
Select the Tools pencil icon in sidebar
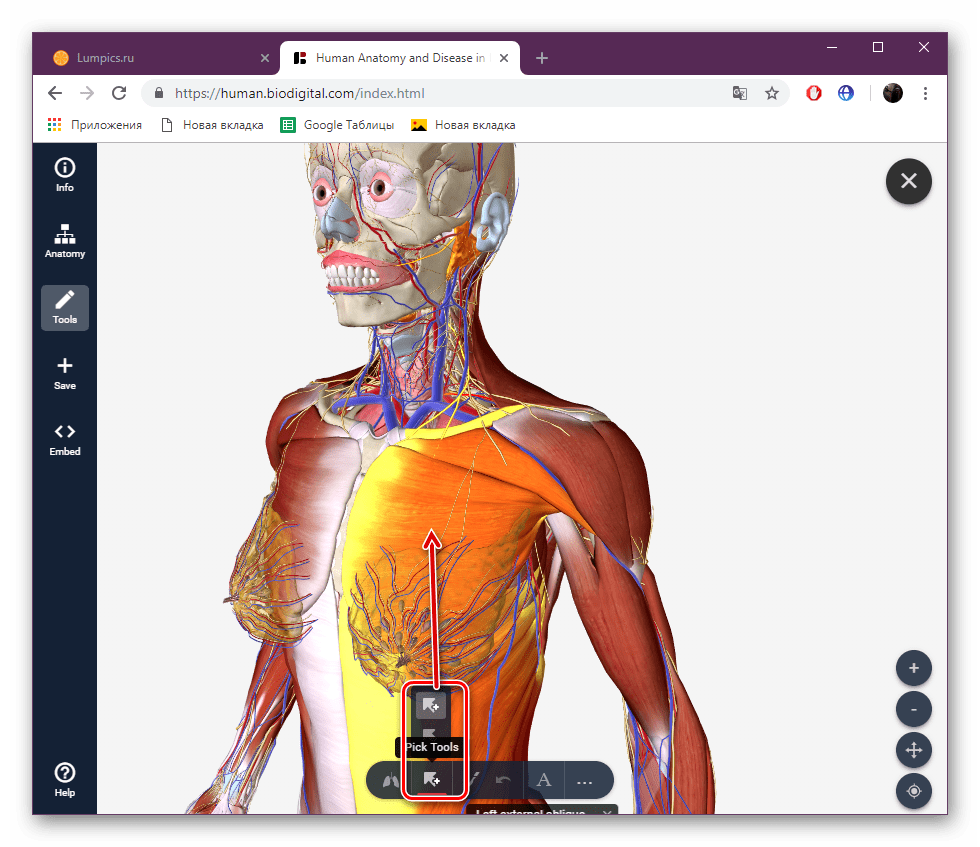point(64,307)
